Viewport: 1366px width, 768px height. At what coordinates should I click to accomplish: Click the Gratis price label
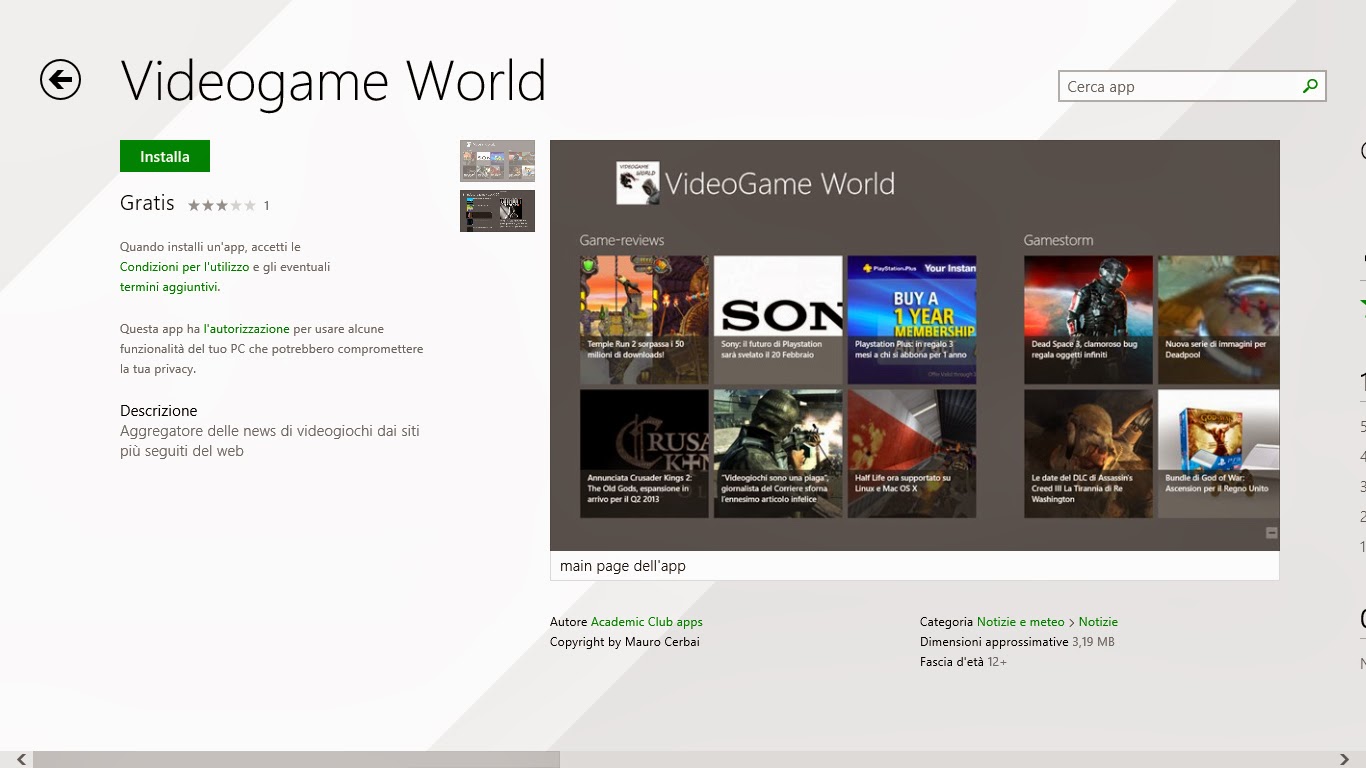point(147,203)
